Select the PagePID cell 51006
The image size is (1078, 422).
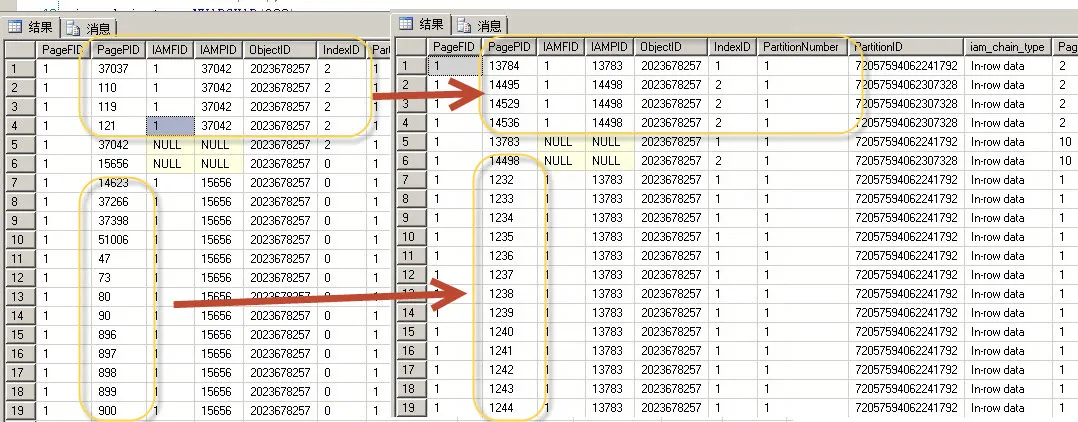(x=118, y=240)
